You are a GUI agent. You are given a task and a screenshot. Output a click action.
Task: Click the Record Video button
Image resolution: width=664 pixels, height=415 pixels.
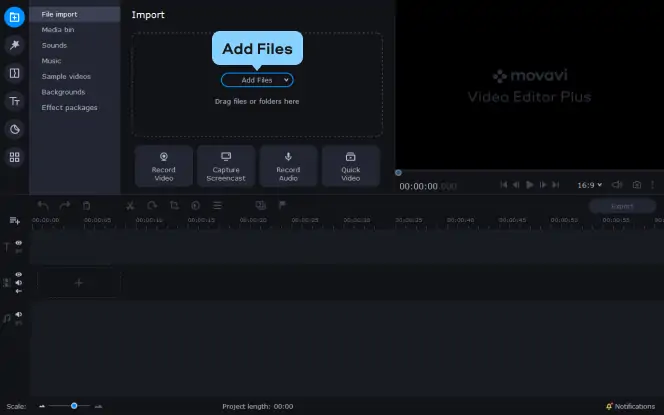click(x=163, y=166)
